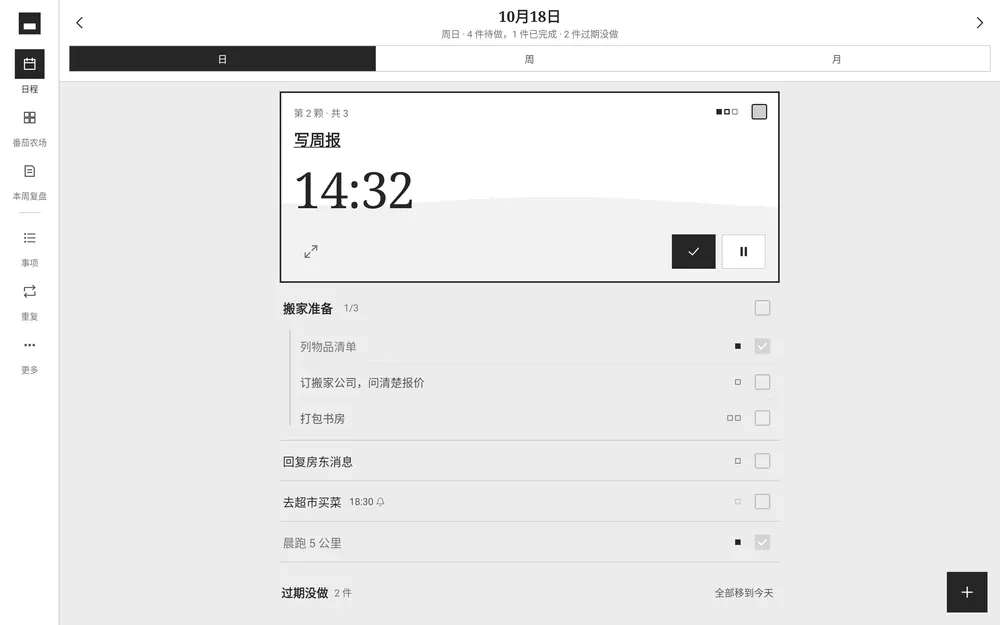Select the 去超市买菜 task
The width and height of the screenshot is (1000, 625).
tap(312, 503)
